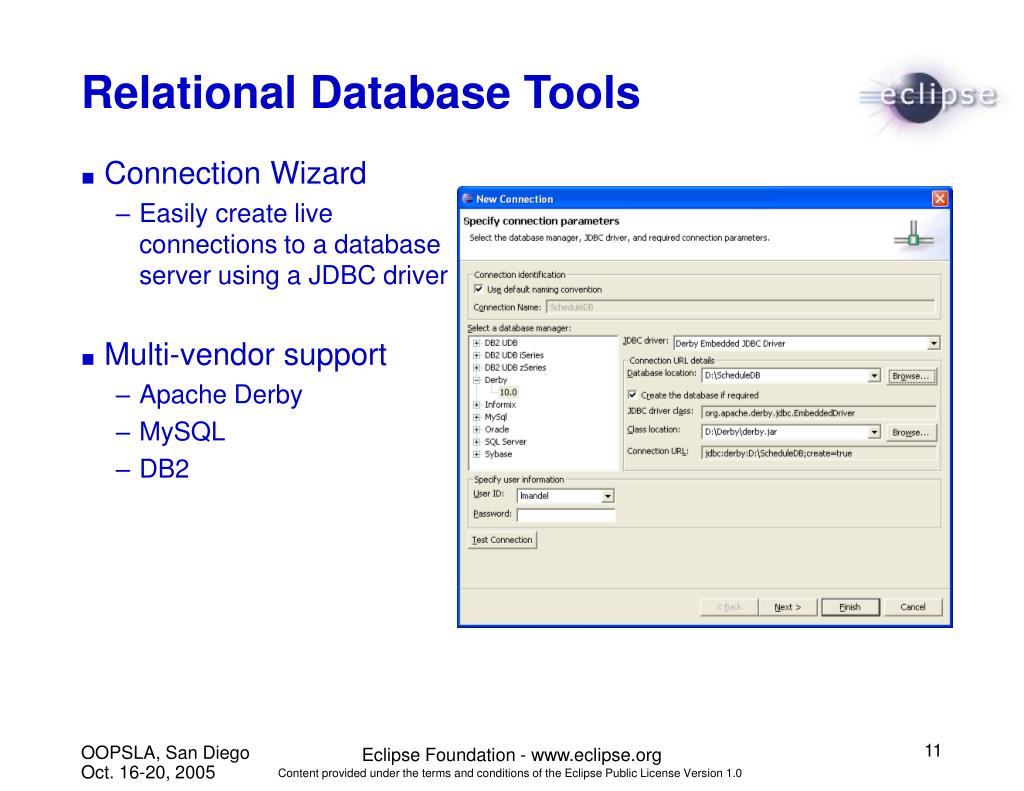Select Derby label in database manager tree
The height and width of the screenshot is (791, 1024).
(496, 380)
